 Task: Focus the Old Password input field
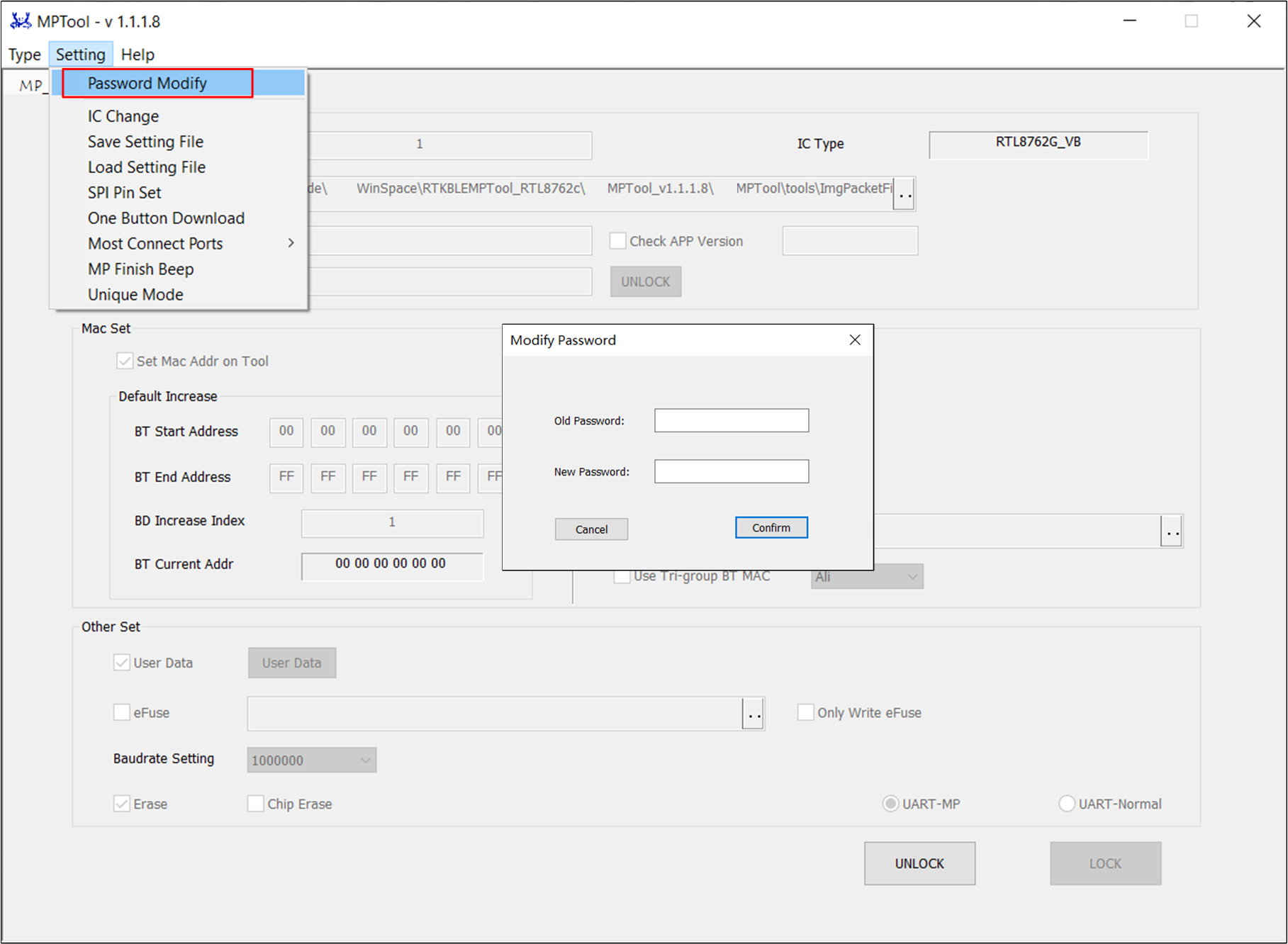pos(731,420)
